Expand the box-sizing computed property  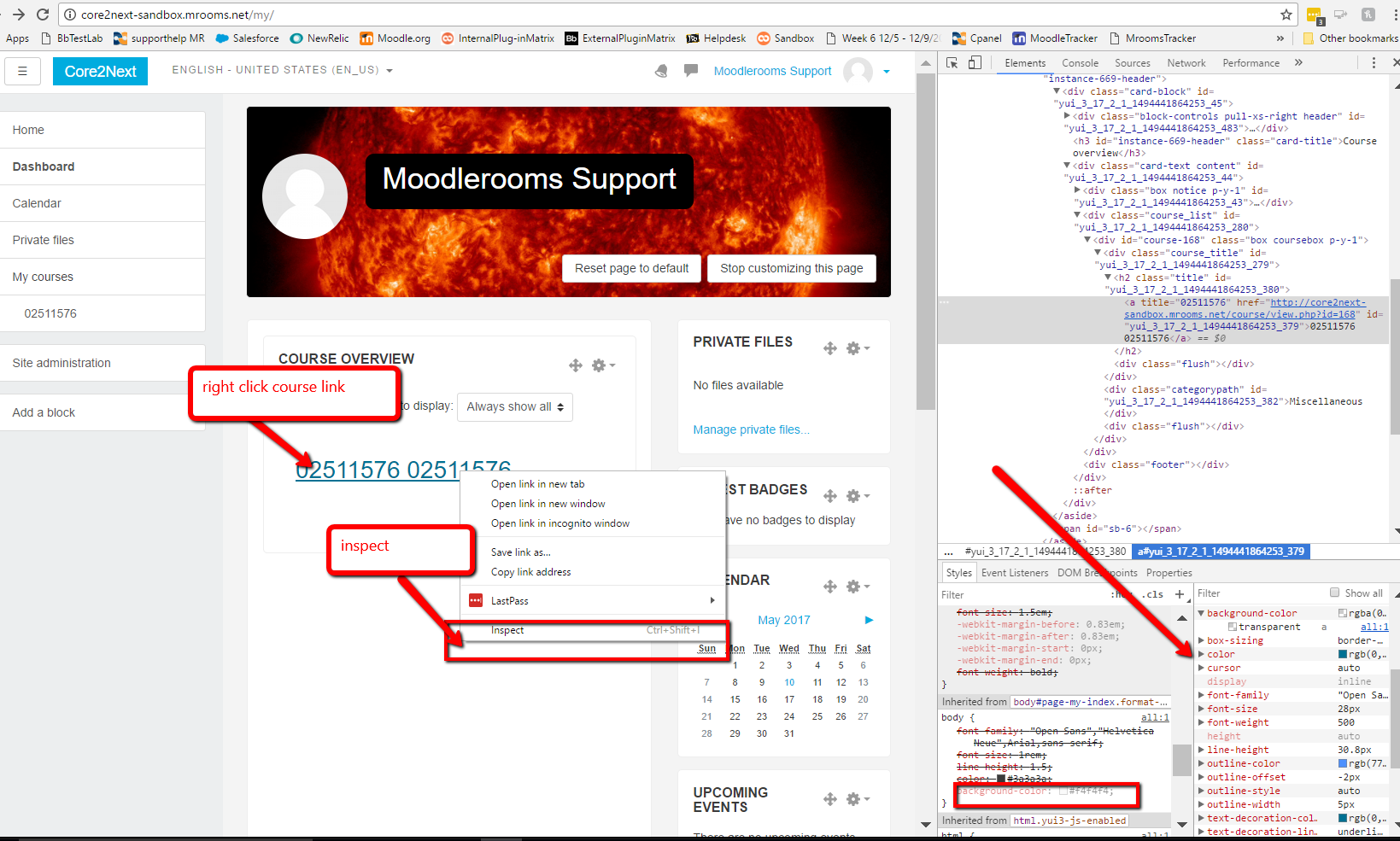pos(1201,640)
